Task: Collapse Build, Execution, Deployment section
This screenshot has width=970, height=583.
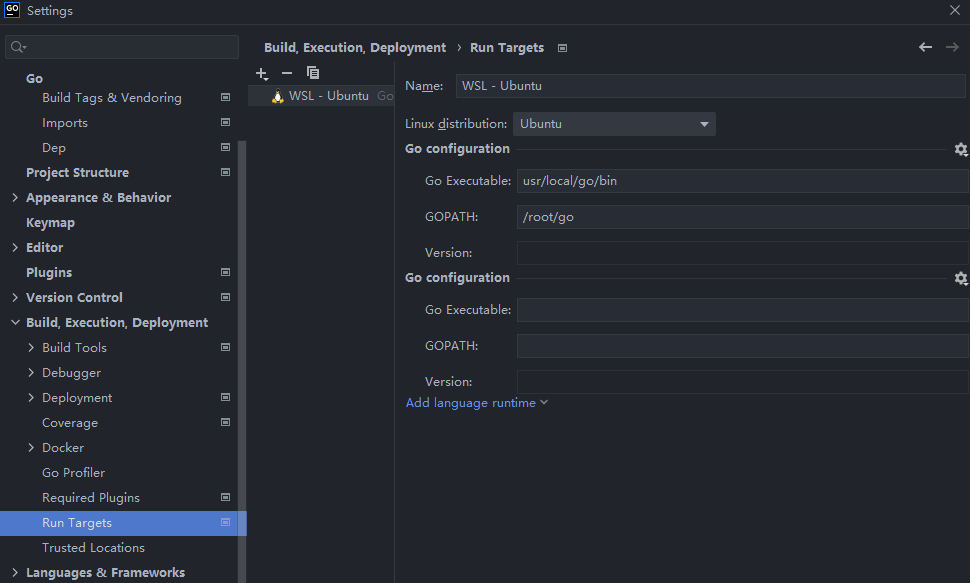Action: tap(15, 322)
